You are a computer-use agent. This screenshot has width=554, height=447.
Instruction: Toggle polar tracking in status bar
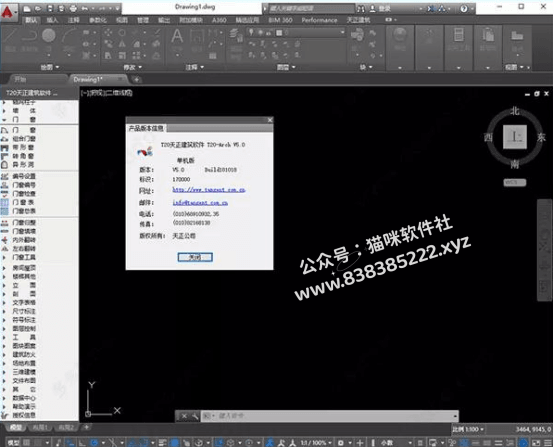click(x=94, y=442)
